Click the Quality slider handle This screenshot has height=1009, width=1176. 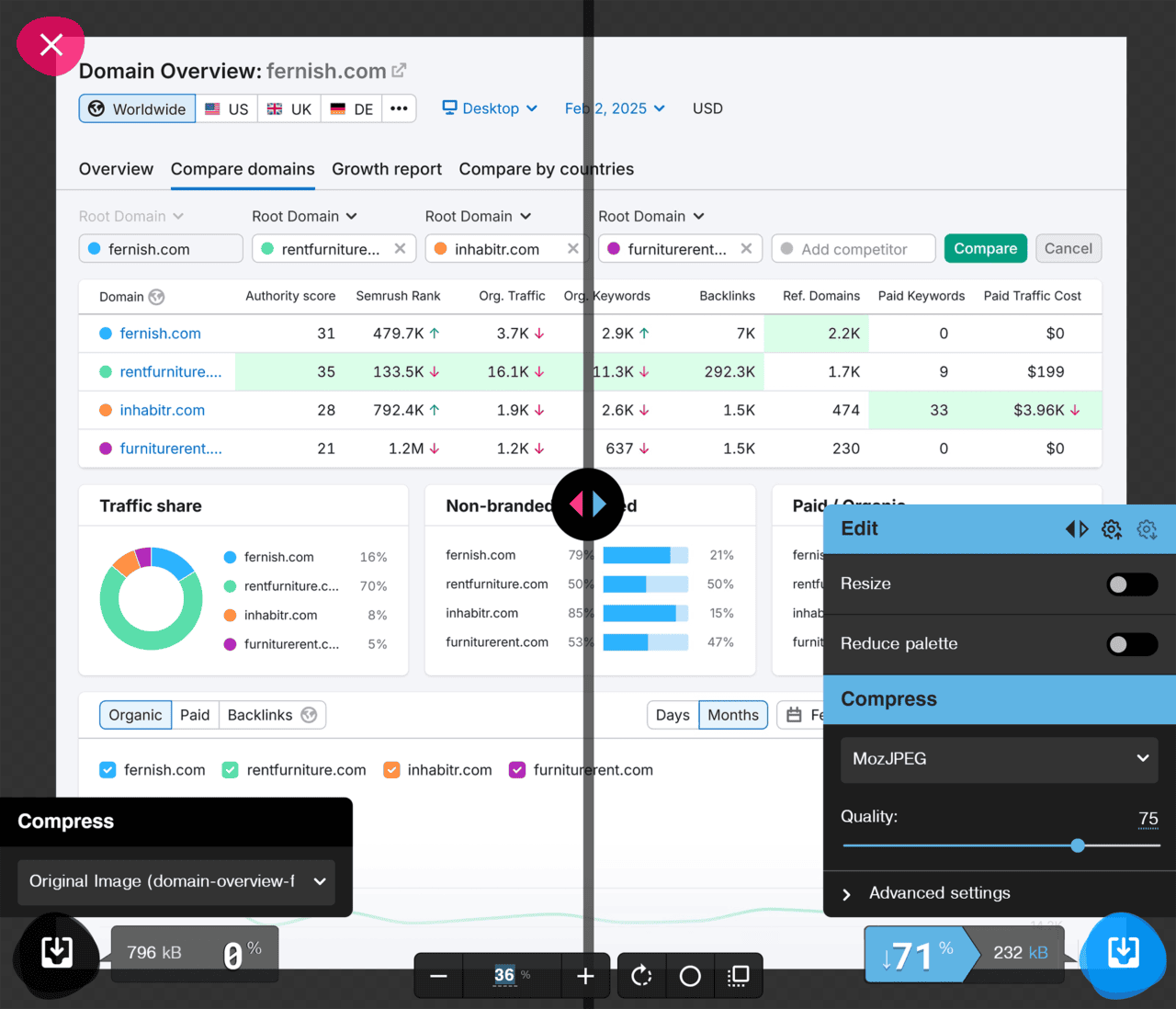pos(1078,845)
